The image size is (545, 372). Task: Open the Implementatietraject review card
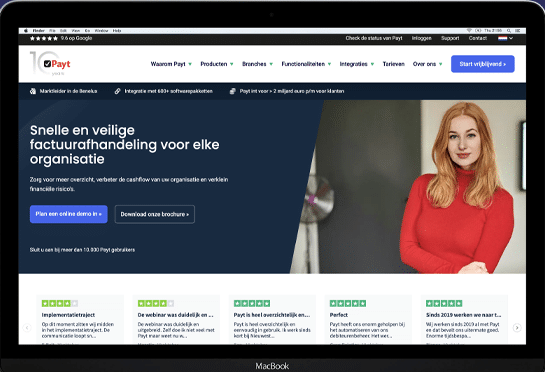80,320
